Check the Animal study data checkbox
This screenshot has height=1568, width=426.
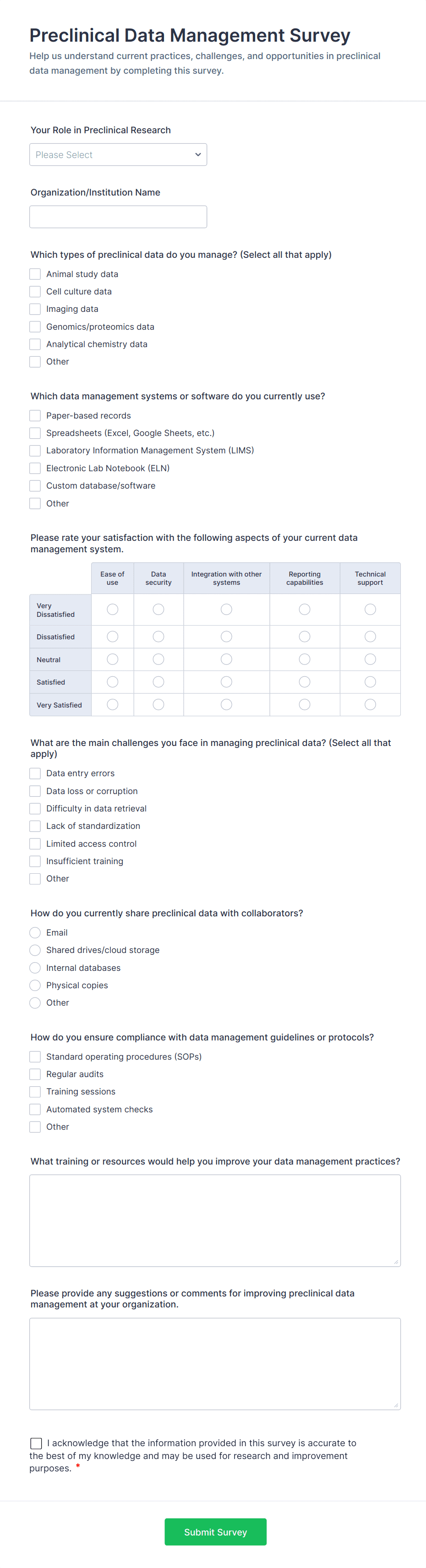coord(35,274)
